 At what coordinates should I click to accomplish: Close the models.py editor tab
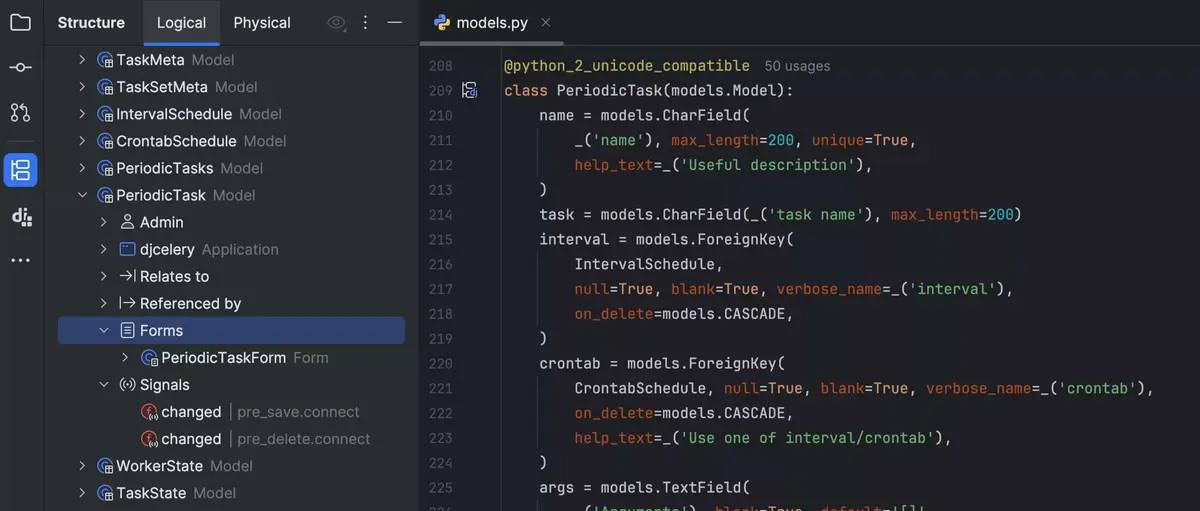click(x=545, y=23)
